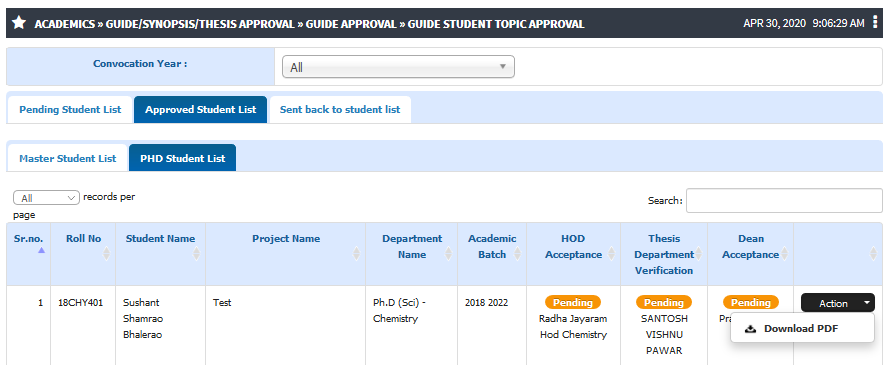
Task: Click the breadcrumb path in header
Action: (309, 24)
